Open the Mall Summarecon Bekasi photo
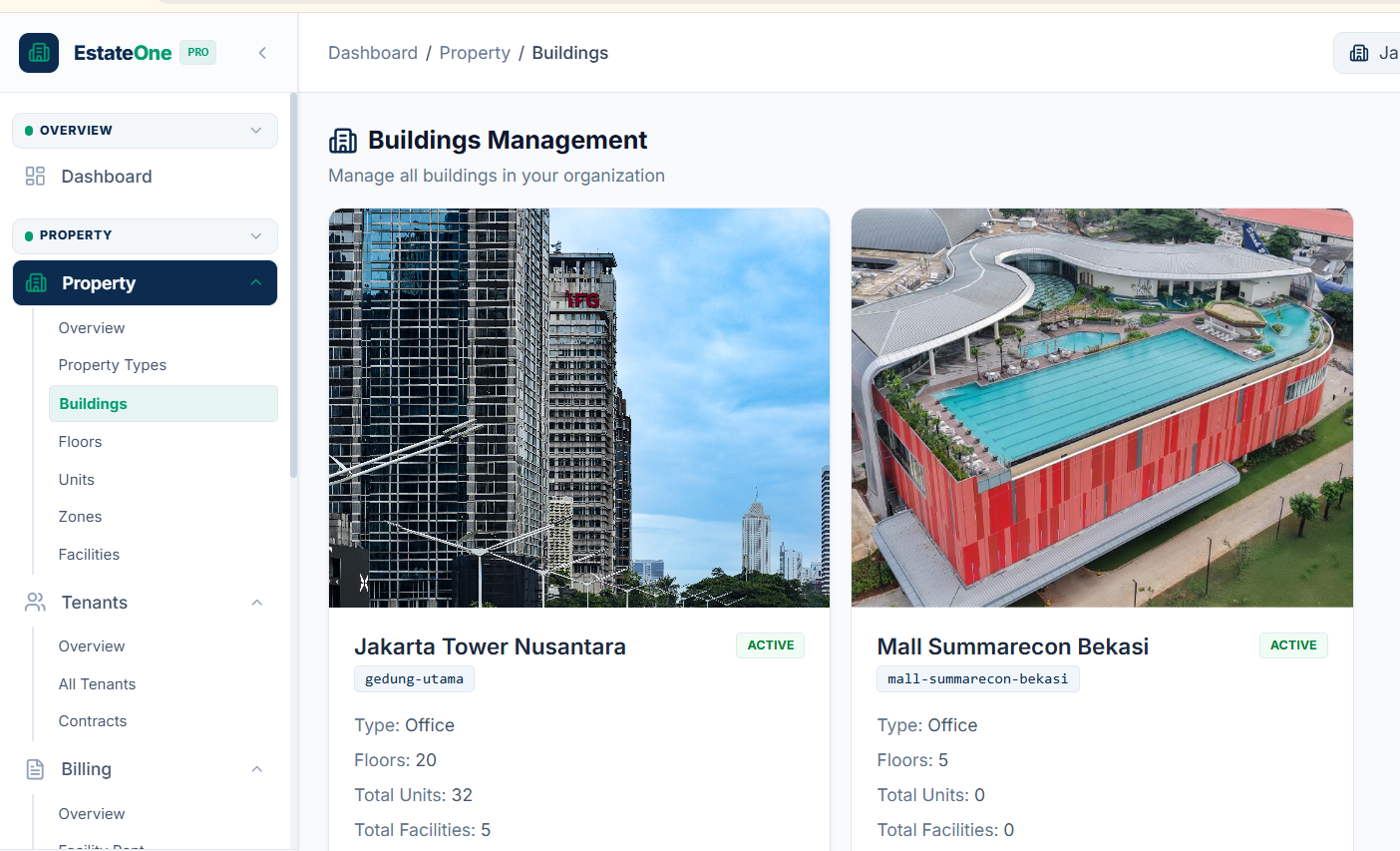1400x851 pixels. tap(1102, 408)
